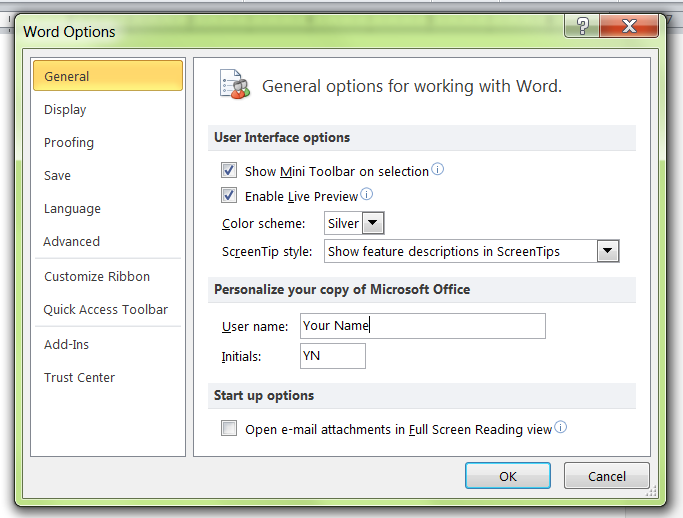683x518 pixels.
Task: Click the General options header icon
Action: click(235, 84)
